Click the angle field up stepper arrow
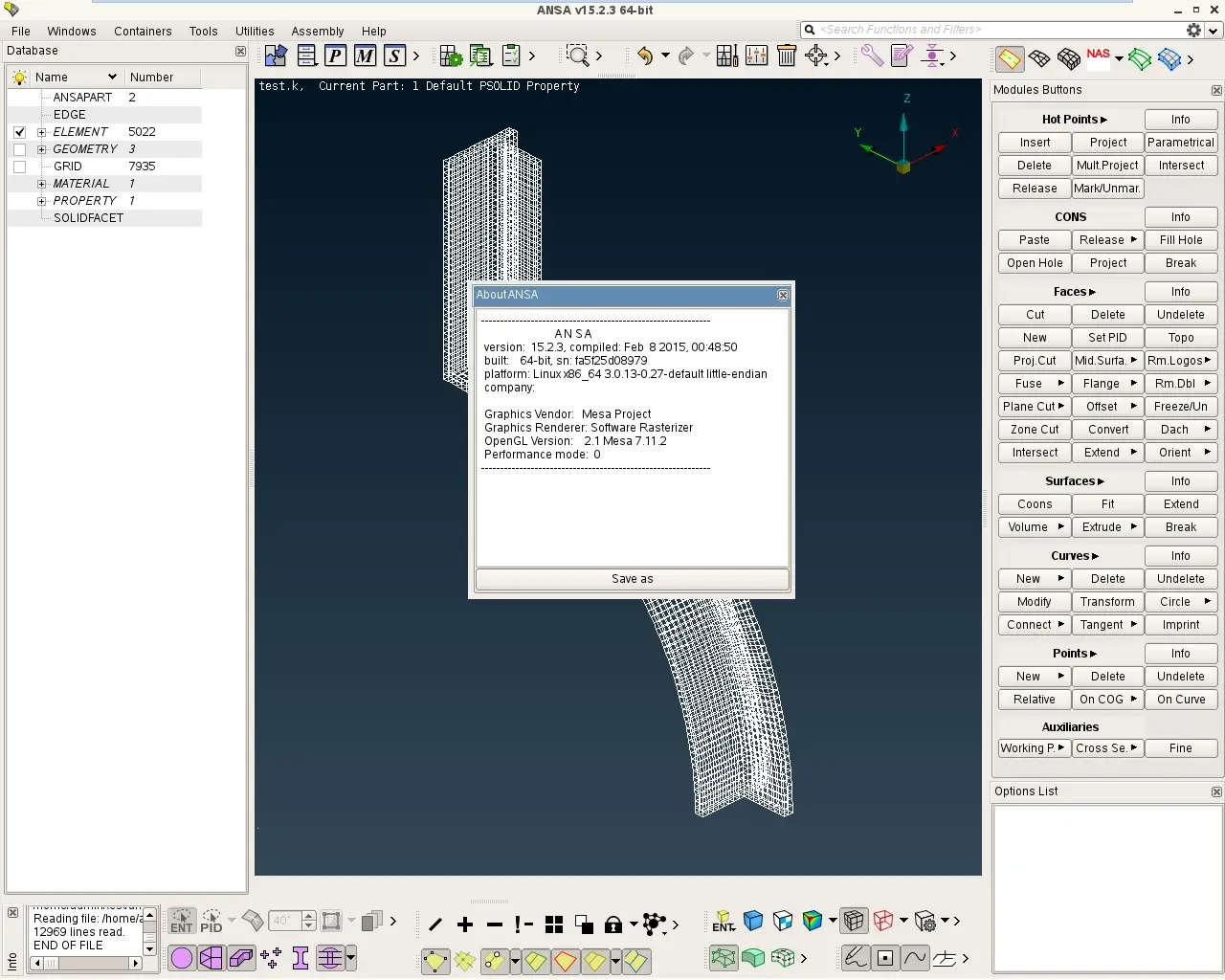The height and width of the screenshot is (980, 1225). click(x=308, y=916)
